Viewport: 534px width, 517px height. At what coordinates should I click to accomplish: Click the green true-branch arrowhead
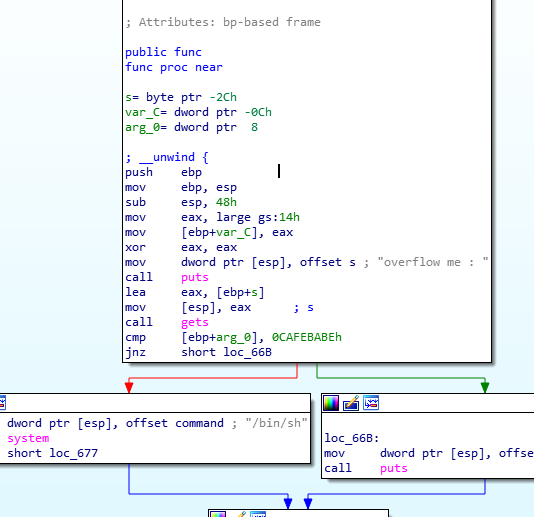click(485, 388)
